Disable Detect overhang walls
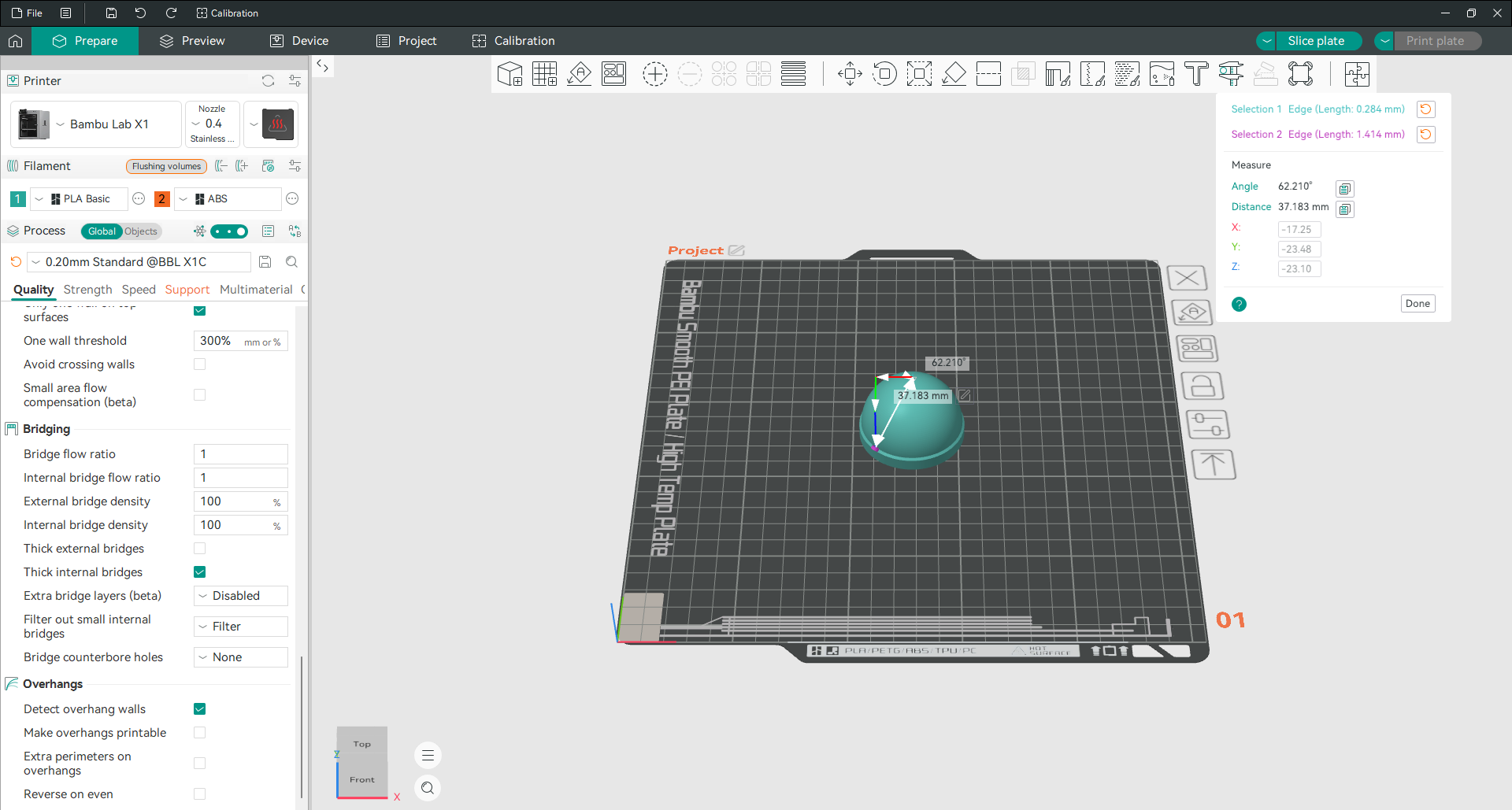 [200, 709]
